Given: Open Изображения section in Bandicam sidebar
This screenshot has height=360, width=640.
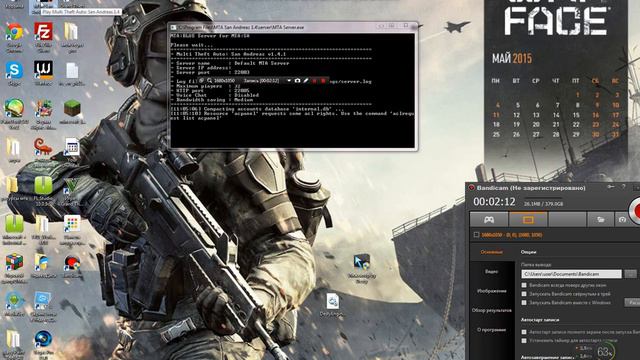Looking at the screenshot, I should (x=491, y=291).
